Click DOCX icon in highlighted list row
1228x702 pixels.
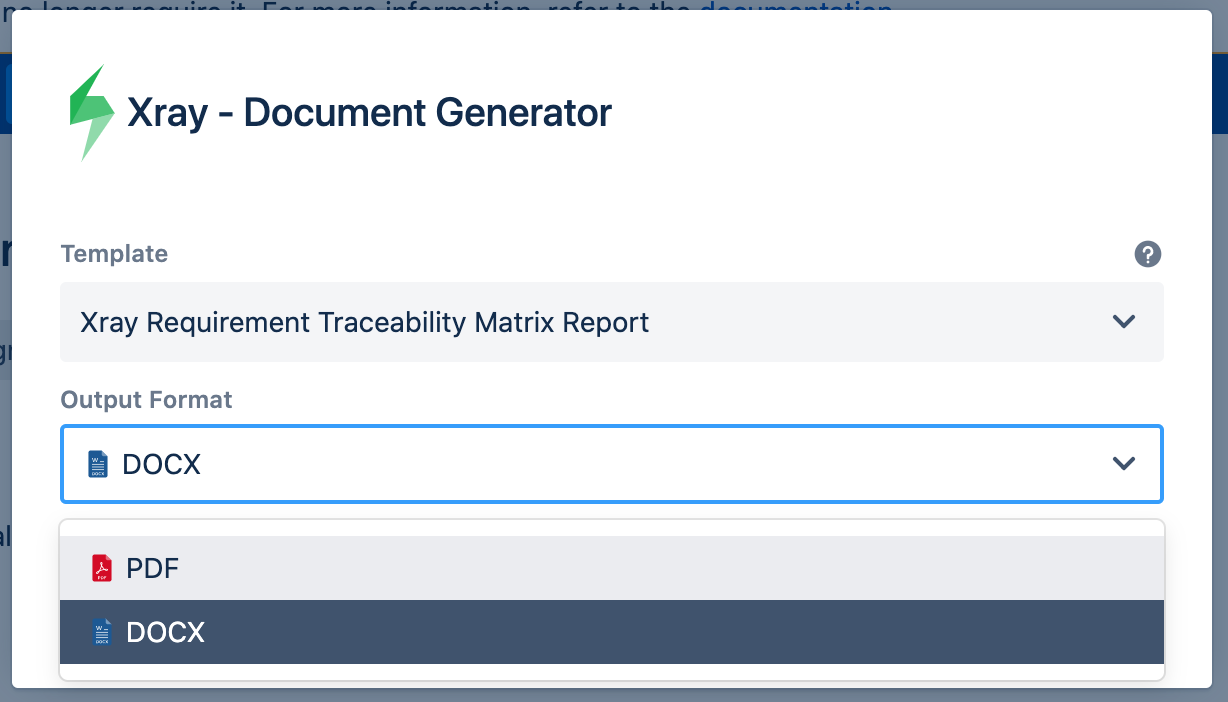(100, 632)
